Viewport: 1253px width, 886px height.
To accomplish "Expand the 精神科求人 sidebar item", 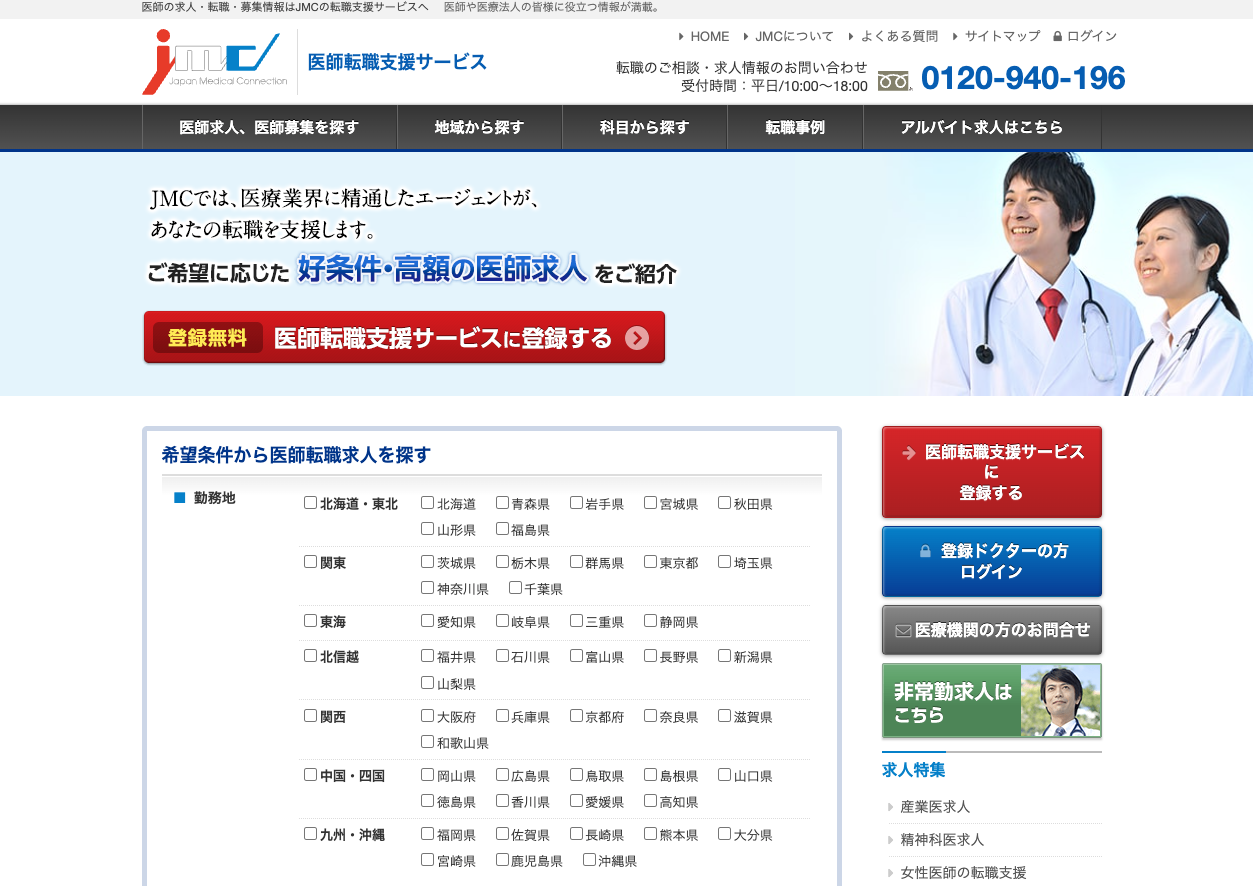I will click(x=942, y=840).
